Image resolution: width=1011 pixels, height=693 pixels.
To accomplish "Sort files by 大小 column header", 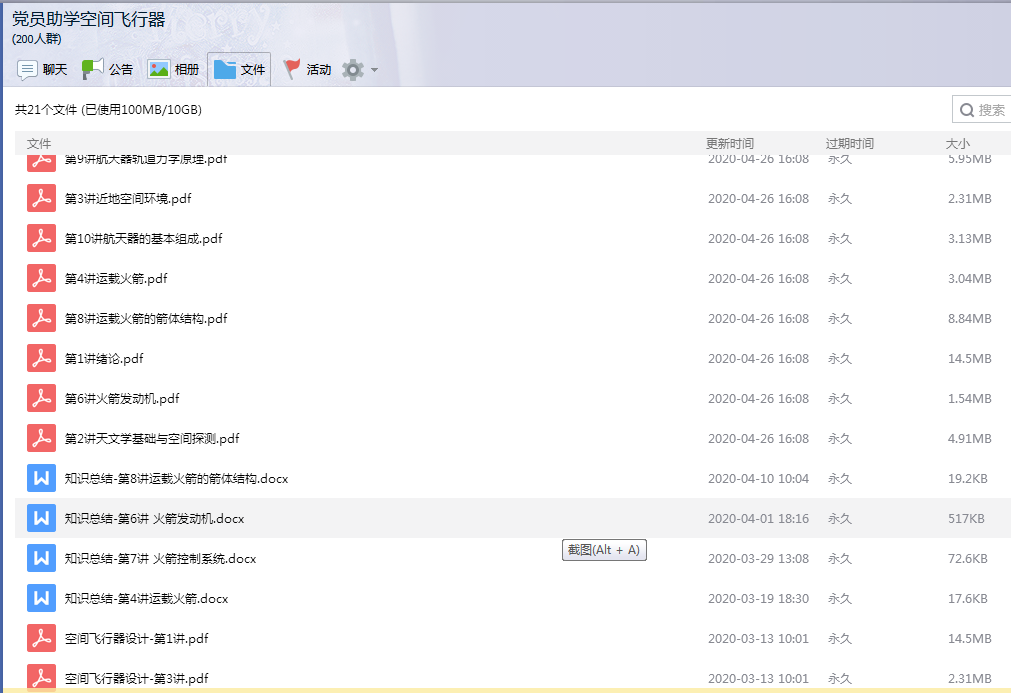I will coord(957,144).
